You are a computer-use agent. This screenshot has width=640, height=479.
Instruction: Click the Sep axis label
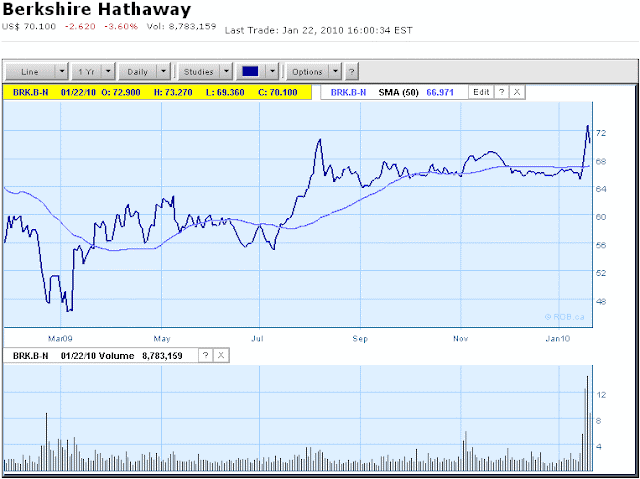coord(360,339)
